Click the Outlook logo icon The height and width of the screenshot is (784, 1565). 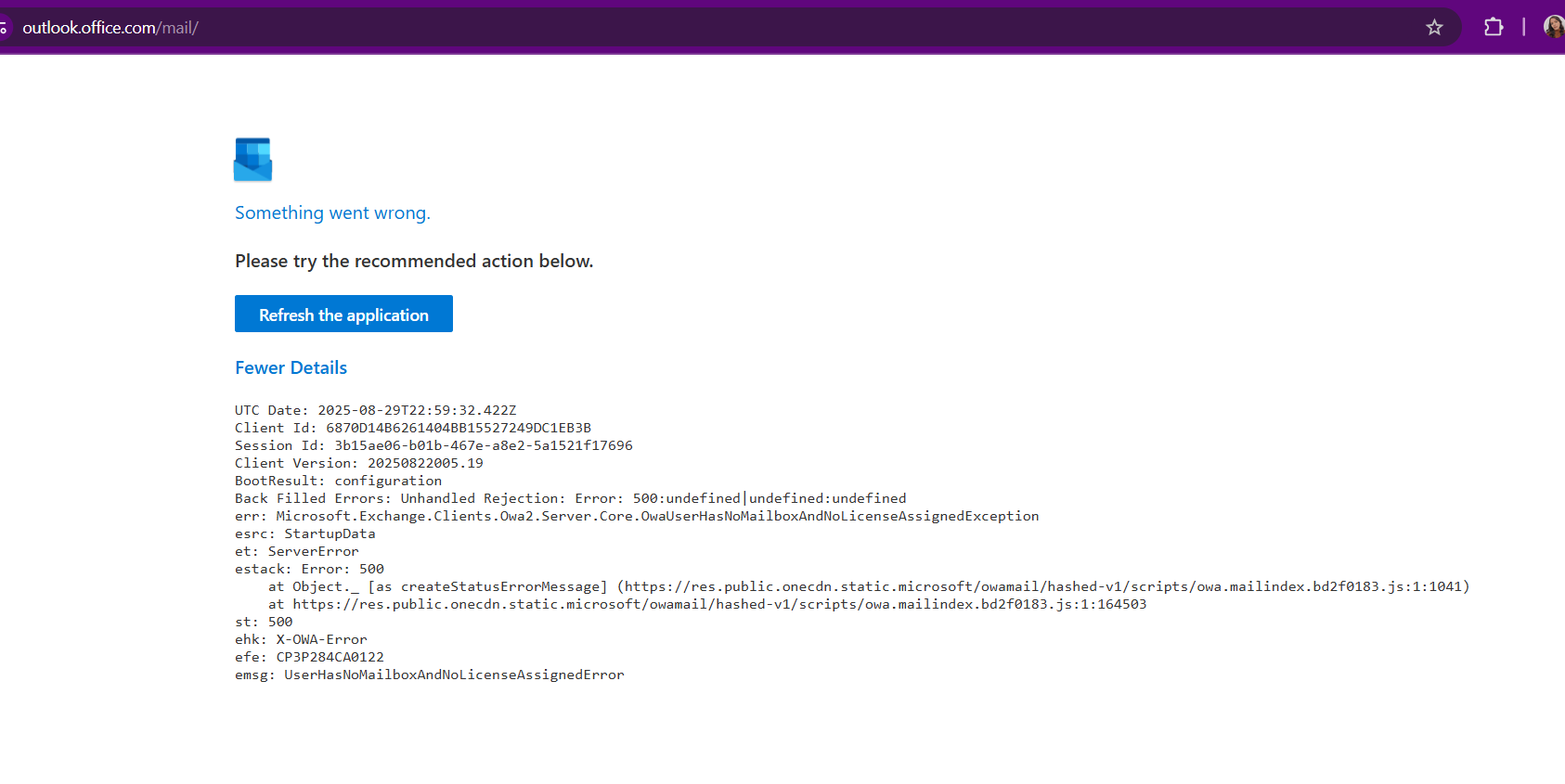pos(252,160)
